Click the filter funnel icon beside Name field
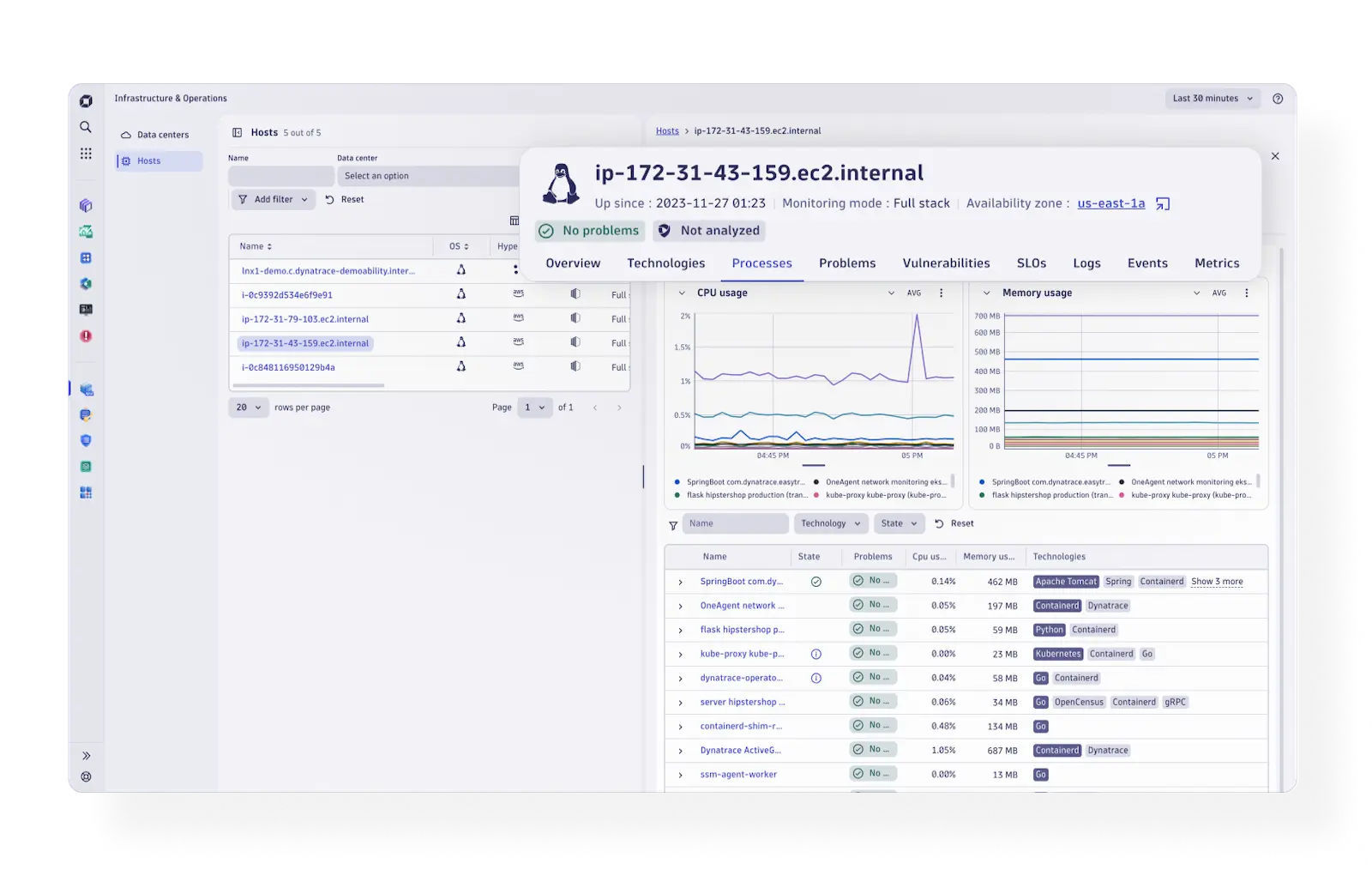This screenshot has height=876, width=1372. point(673,525)
